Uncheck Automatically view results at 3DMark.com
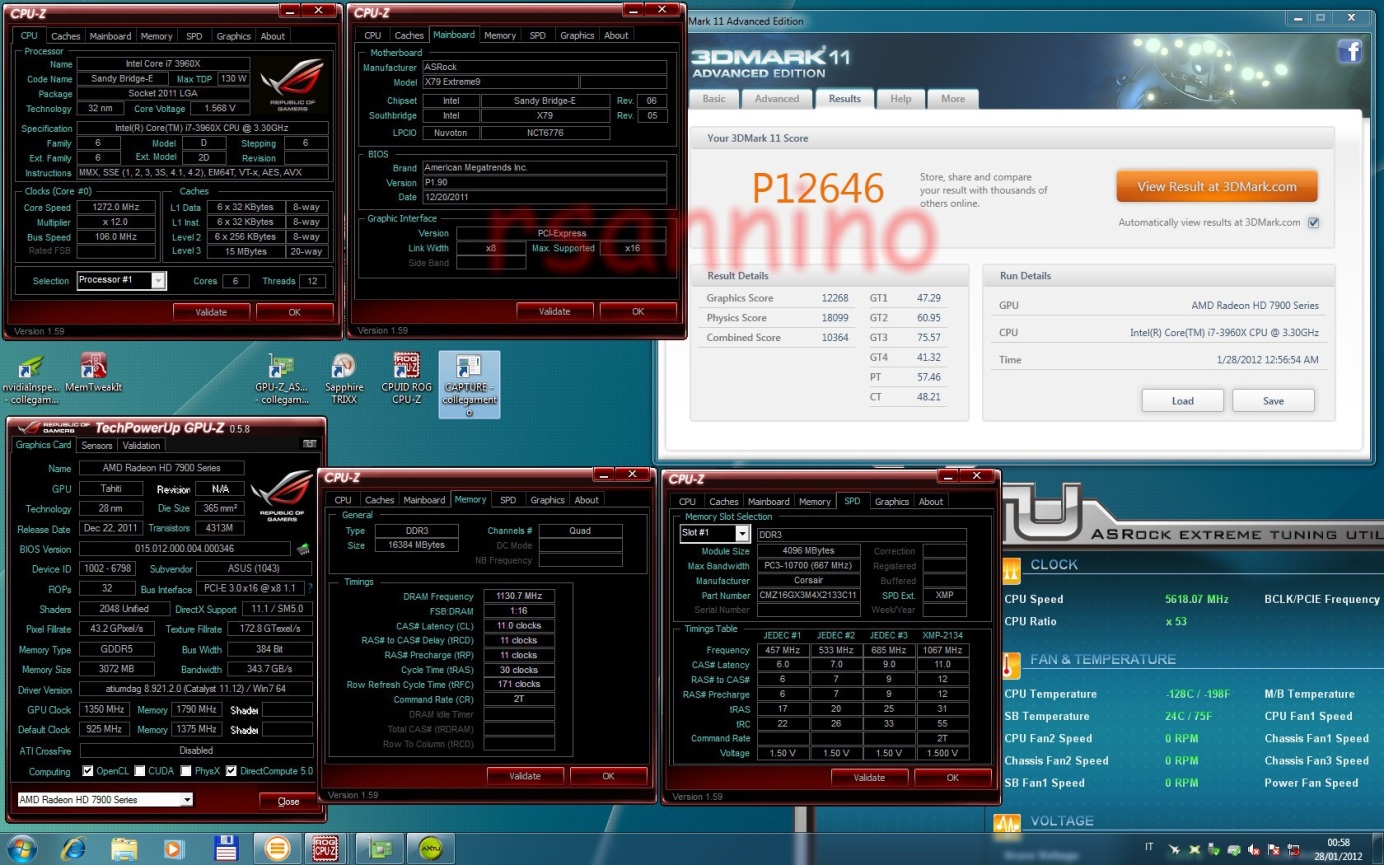The image size is (1384, 865). (x=1314, y=223)
